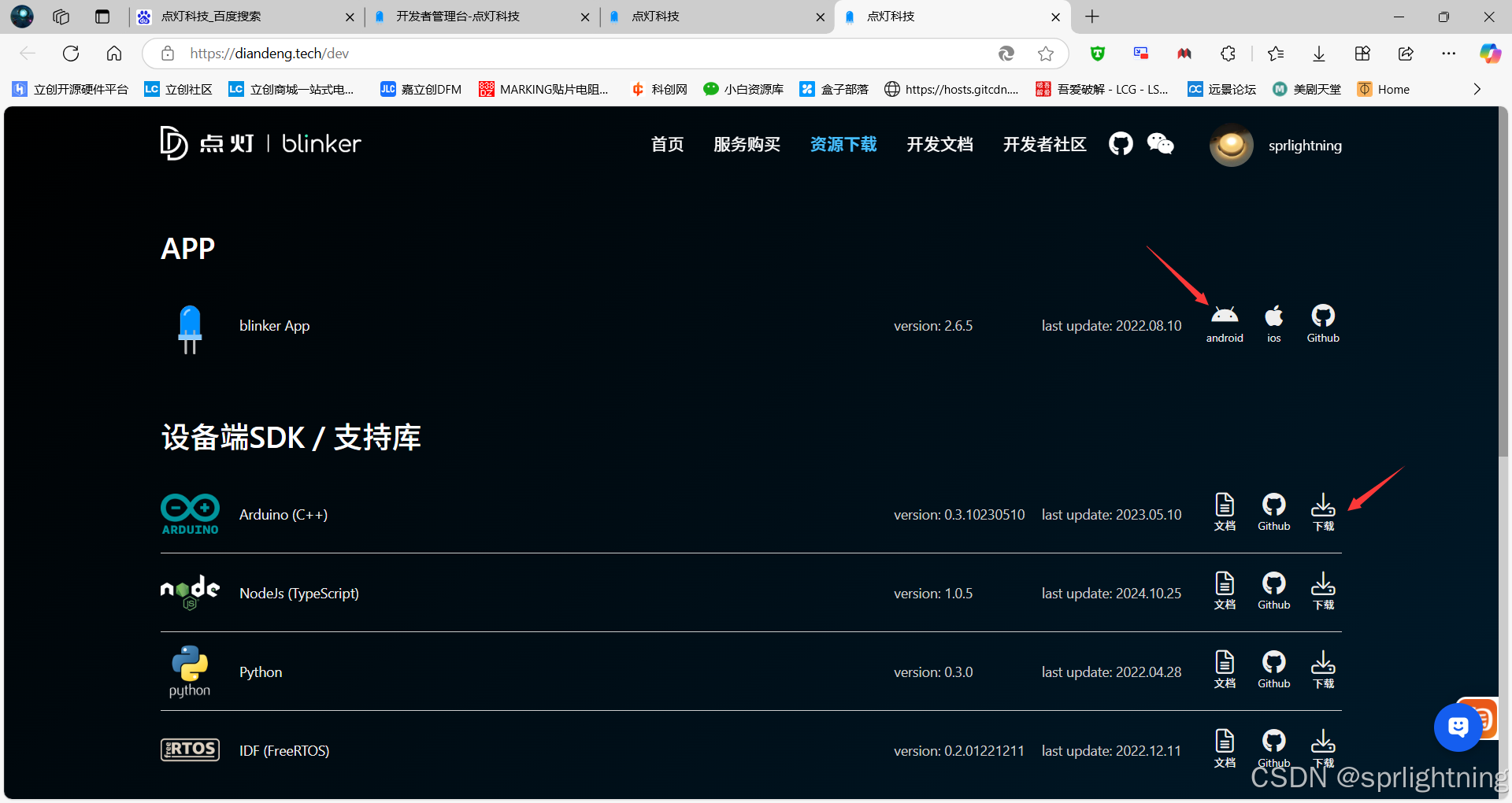The width and height of the screenshot is (1512, 803).
Task: Click the blinker App name text
Action: (274, 325)
